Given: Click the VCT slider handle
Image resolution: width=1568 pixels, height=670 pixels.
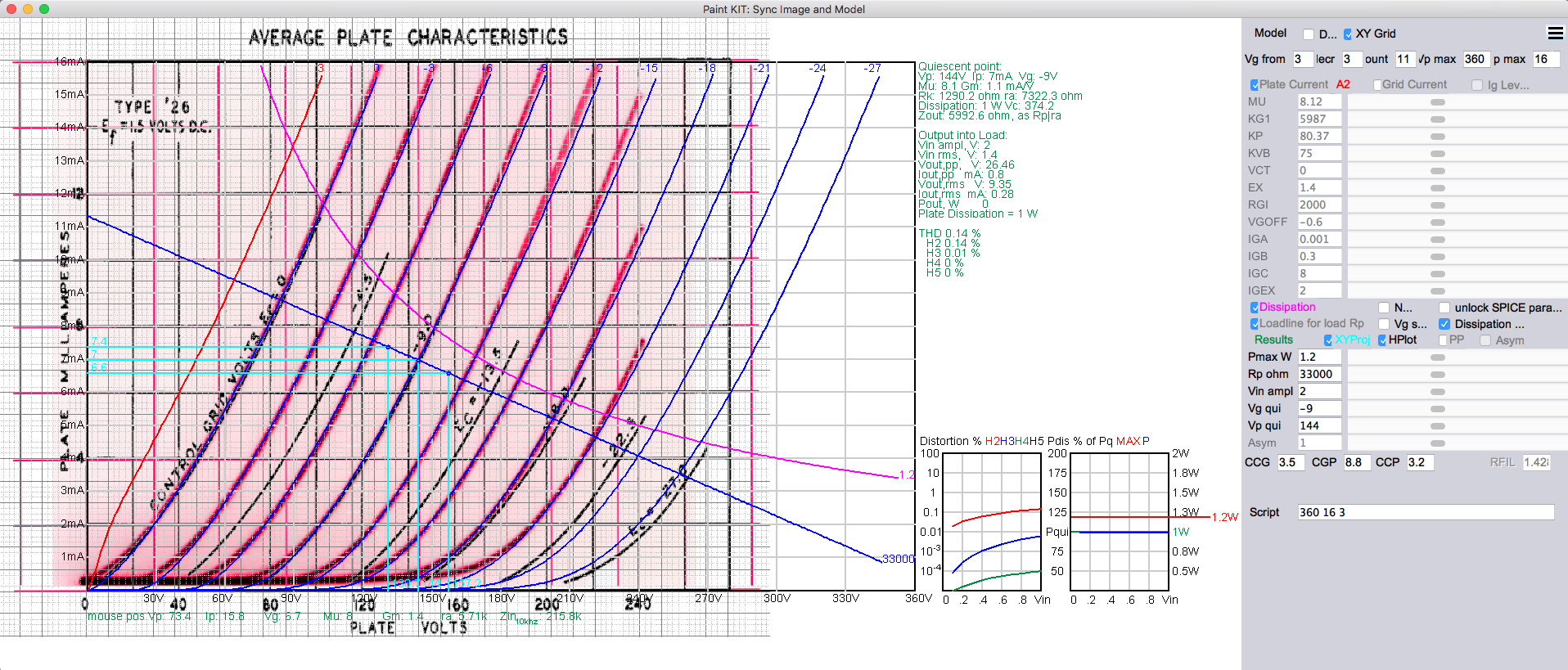Looking at the screenshot, I should pyautogui.click(x=1437, y=171).
